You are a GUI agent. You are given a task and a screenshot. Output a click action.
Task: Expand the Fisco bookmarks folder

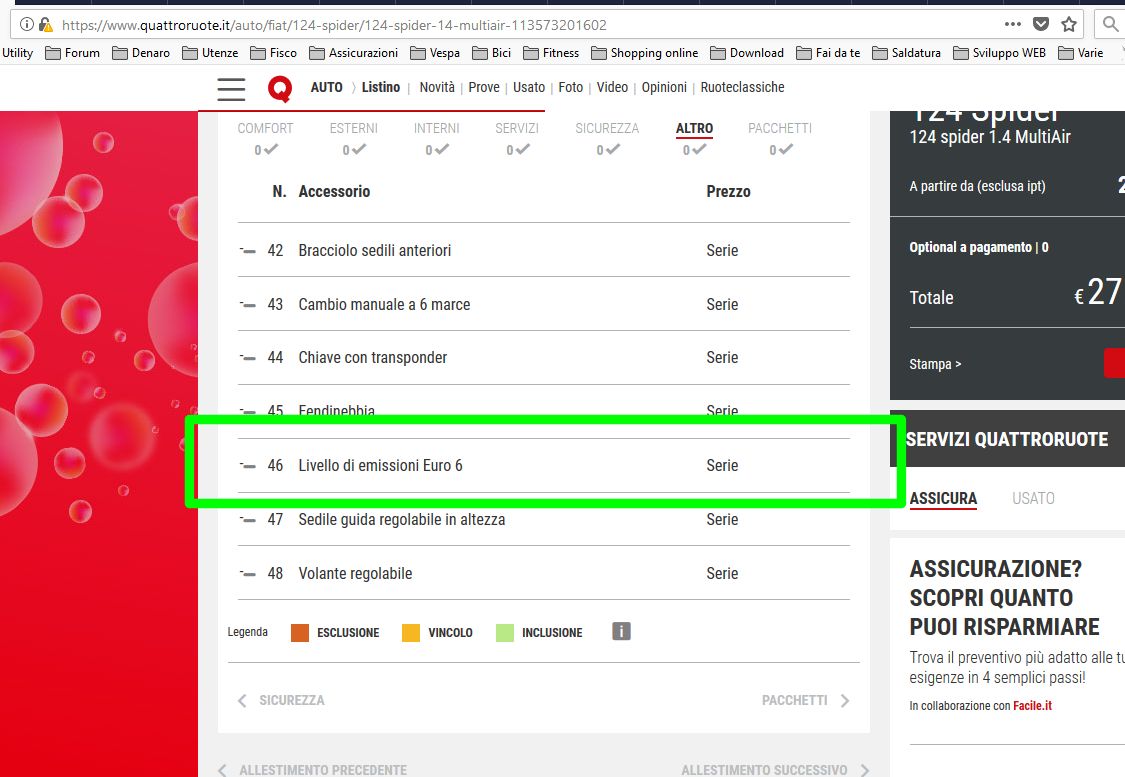(273, 52)
